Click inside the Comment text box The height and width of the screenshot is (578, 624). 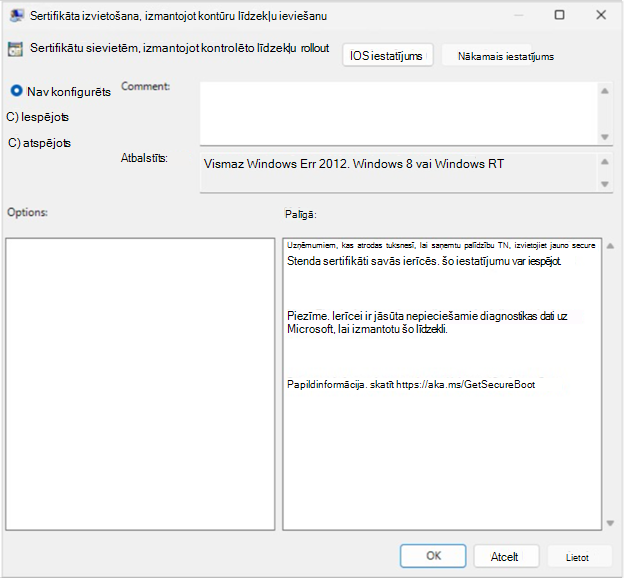(399, 113)
